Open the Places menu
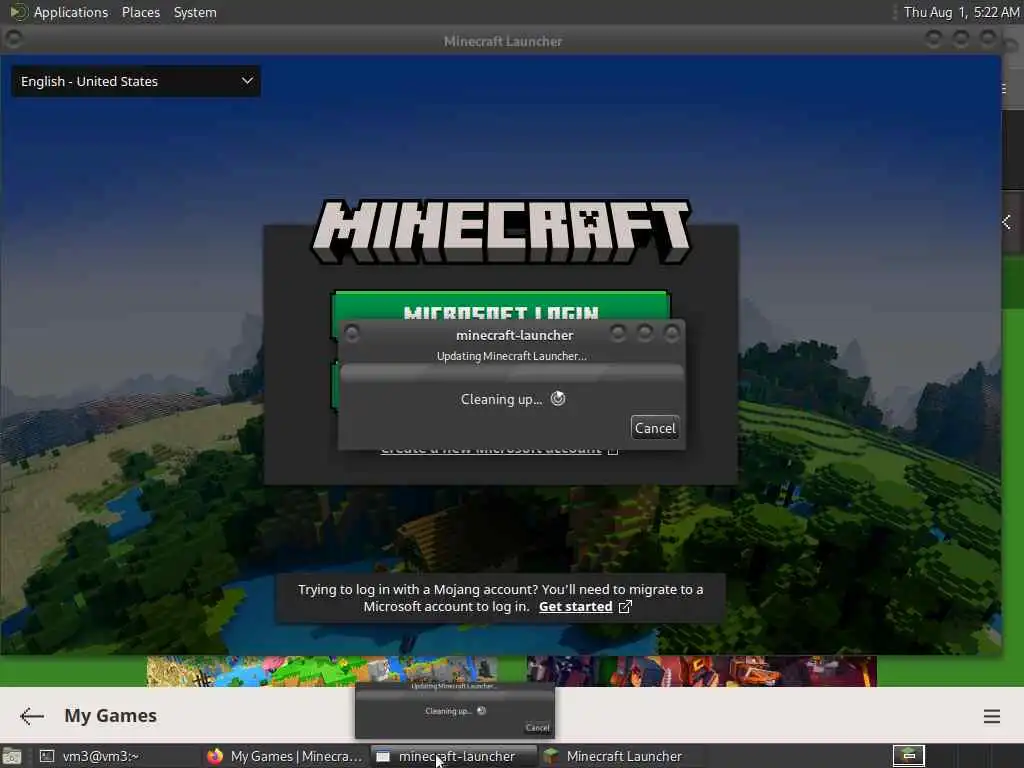Image resolution: width=1024 pixels, height=768 pixels. [x=140, y=12]
